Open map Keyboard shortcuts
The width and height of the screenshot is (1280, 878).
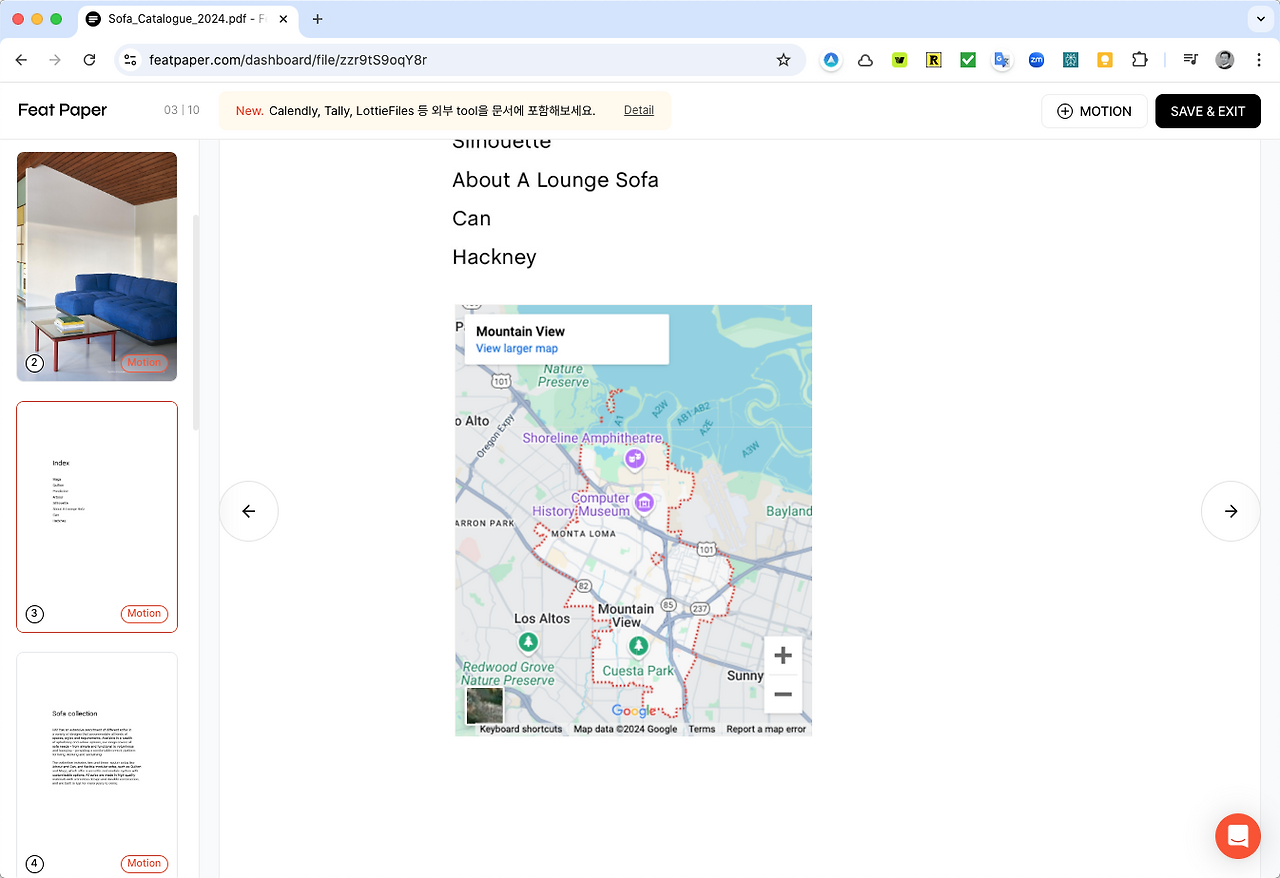click(x=521, y=729)
